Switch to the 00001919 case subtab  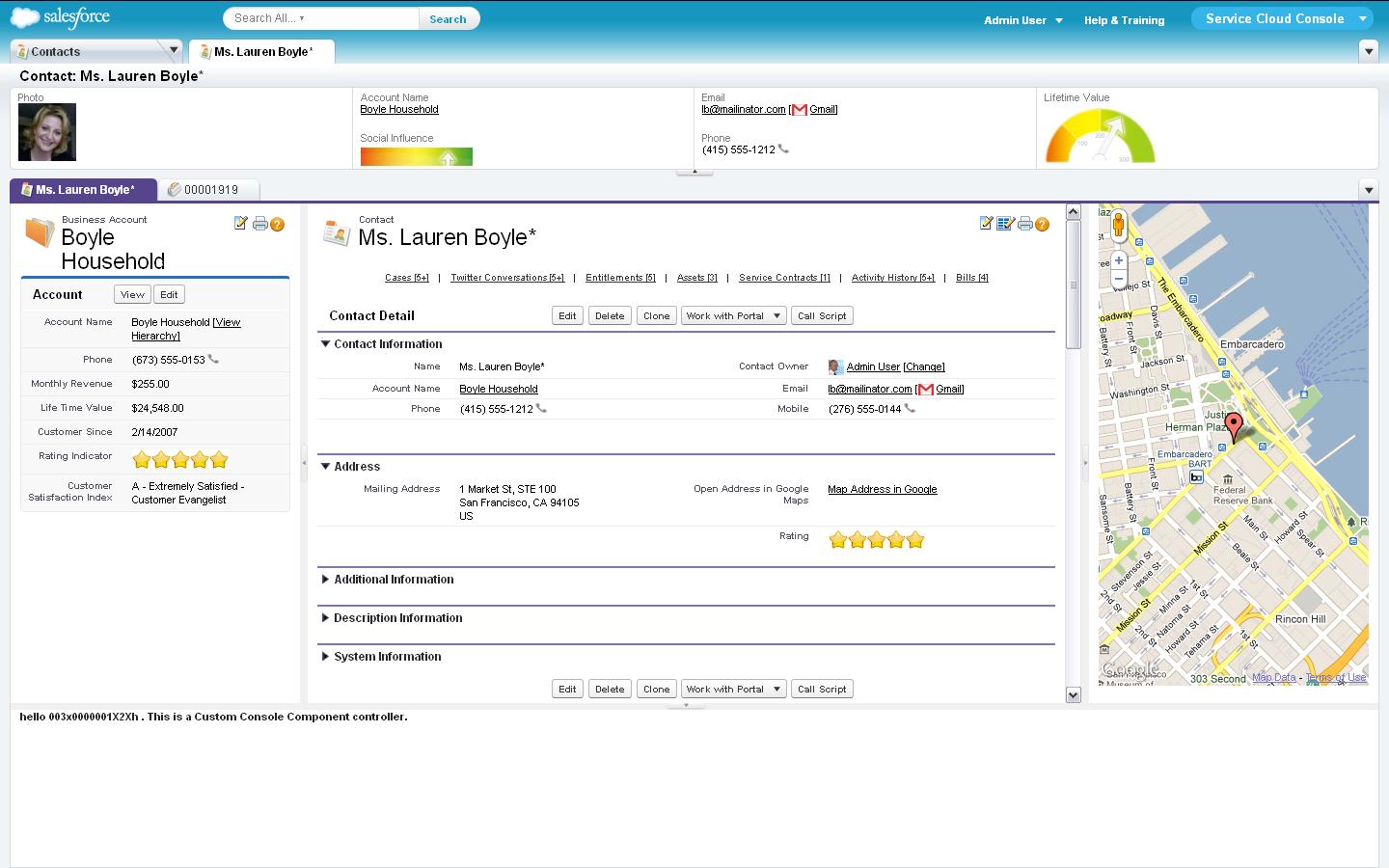click(210, 190)
